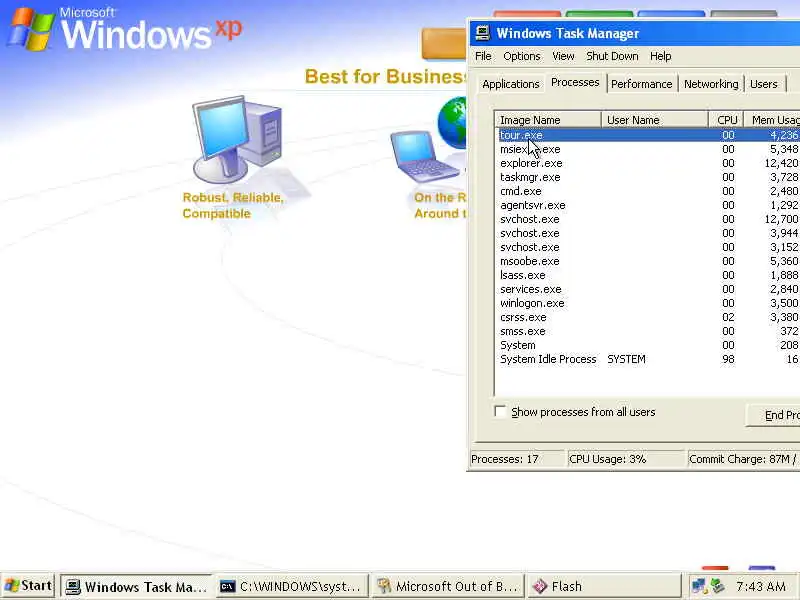Sort by the Image Name column header
The width and height of the screenshot is (800, 600).
(548, 120)
